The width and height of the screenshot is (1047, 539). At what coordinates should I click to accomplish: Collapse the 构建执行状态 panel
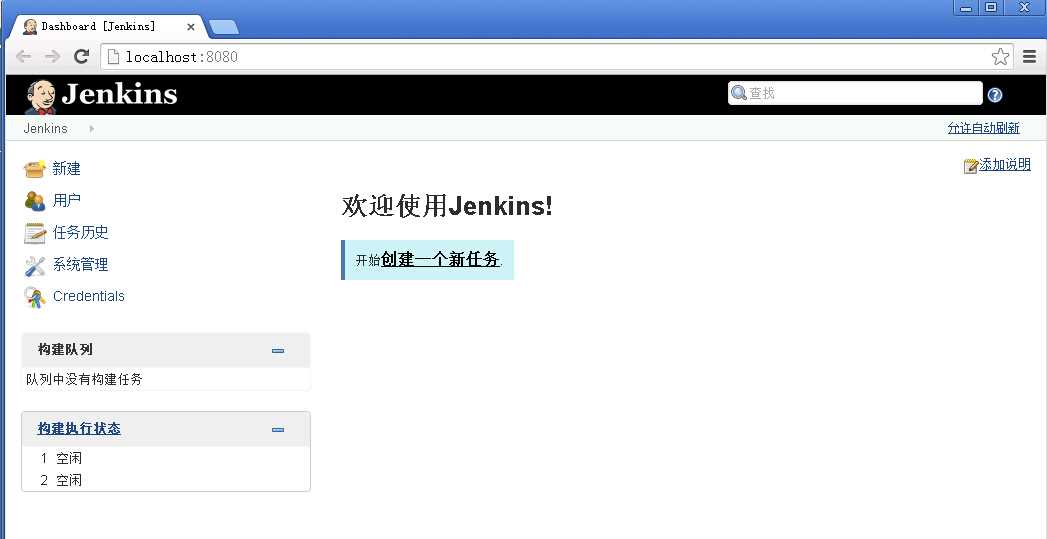pyautogui.click(x=278, y=429)
